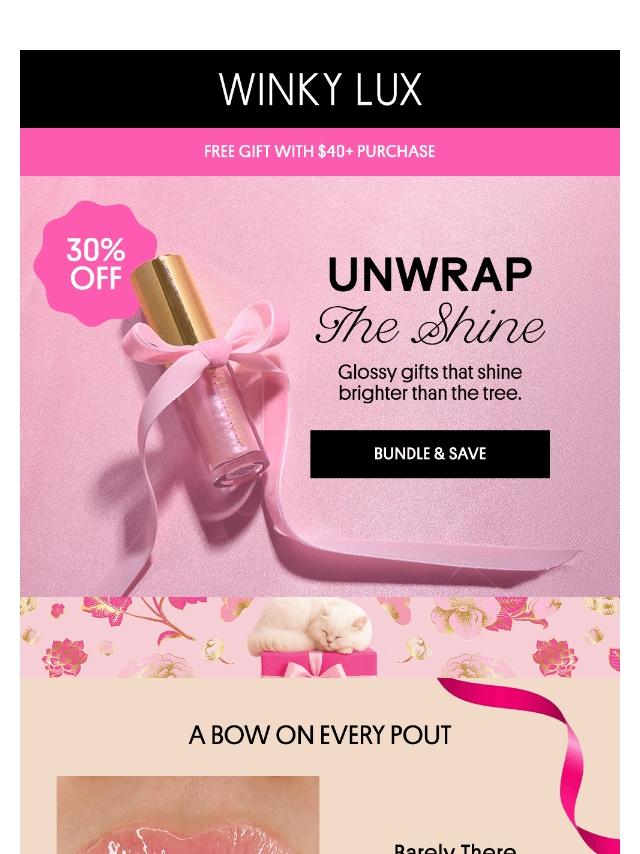The image size is (640, 854).
Task: Click the magenta ribbon graphic at right
Action: tap(550, 762)
